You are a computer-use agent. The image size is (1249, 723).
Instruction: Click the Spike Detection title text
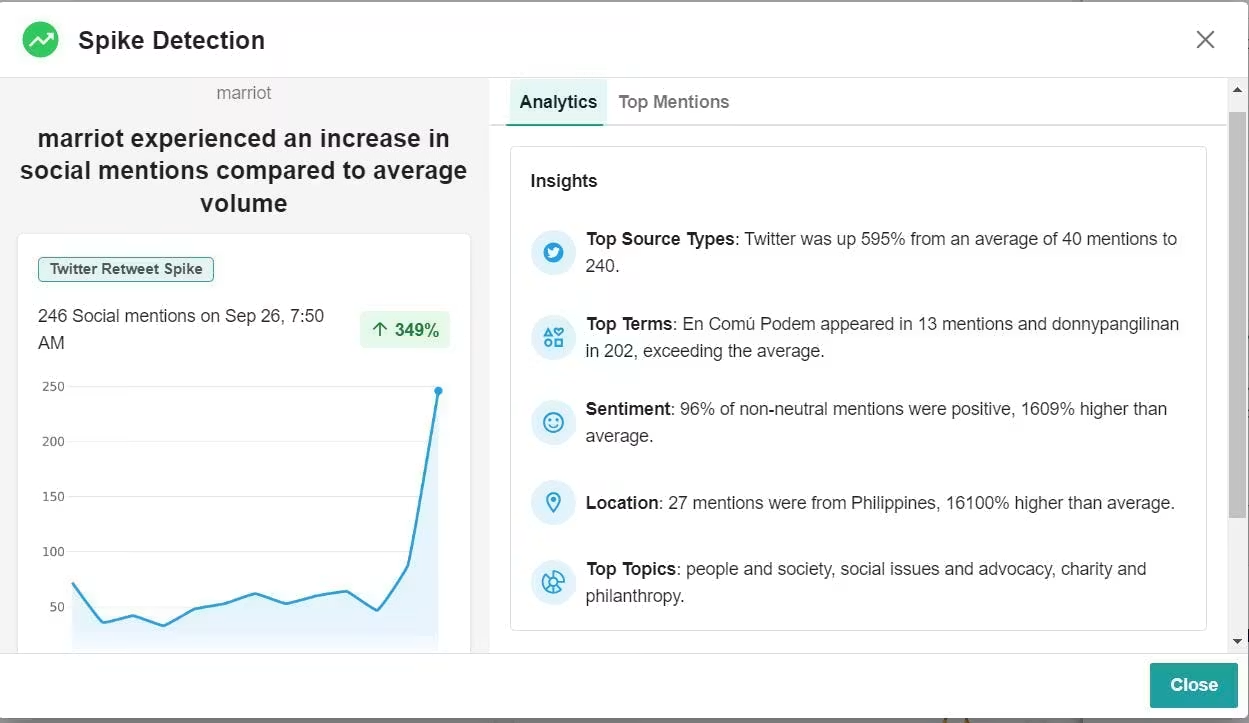(172, 41)
